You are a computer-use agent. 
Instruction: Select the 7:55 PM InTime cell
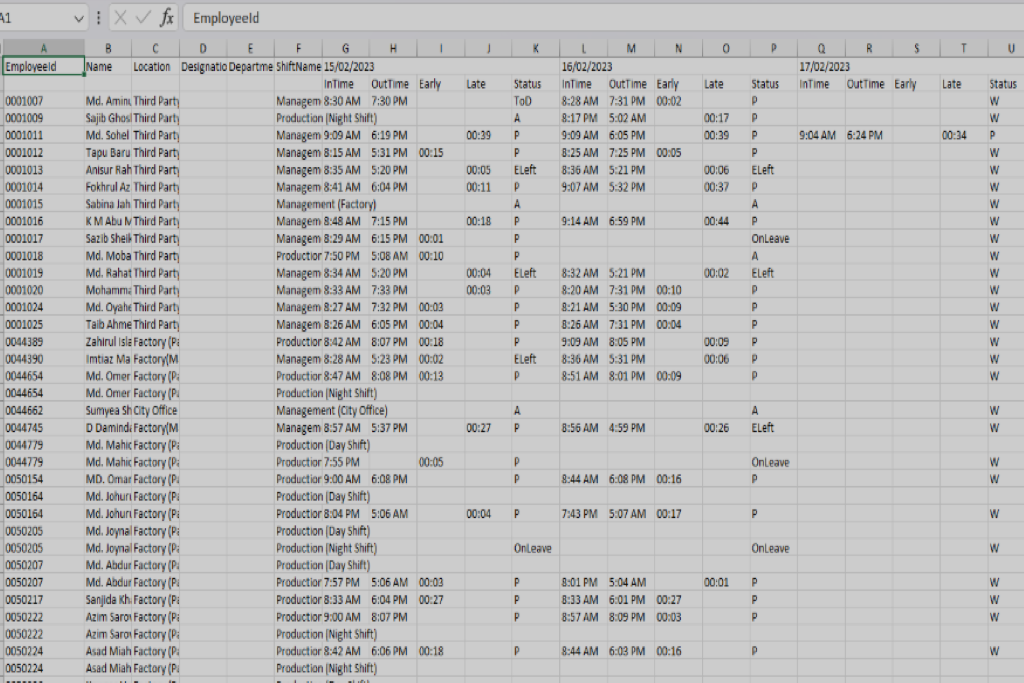pos(345,462)
